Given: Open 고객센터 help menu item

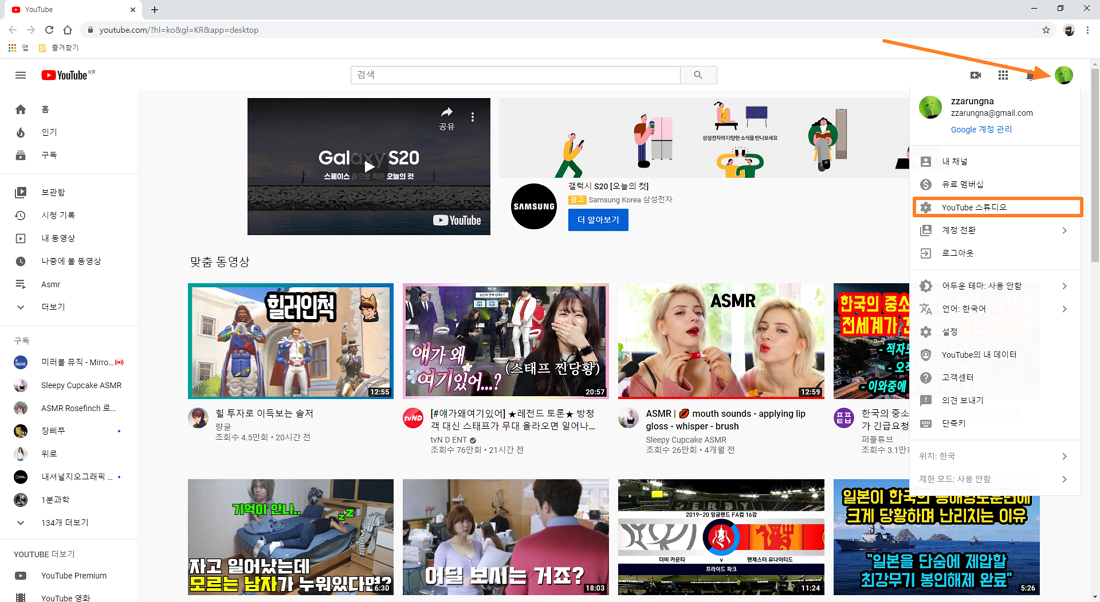Looking at the screenshot, I should [994, 377].
